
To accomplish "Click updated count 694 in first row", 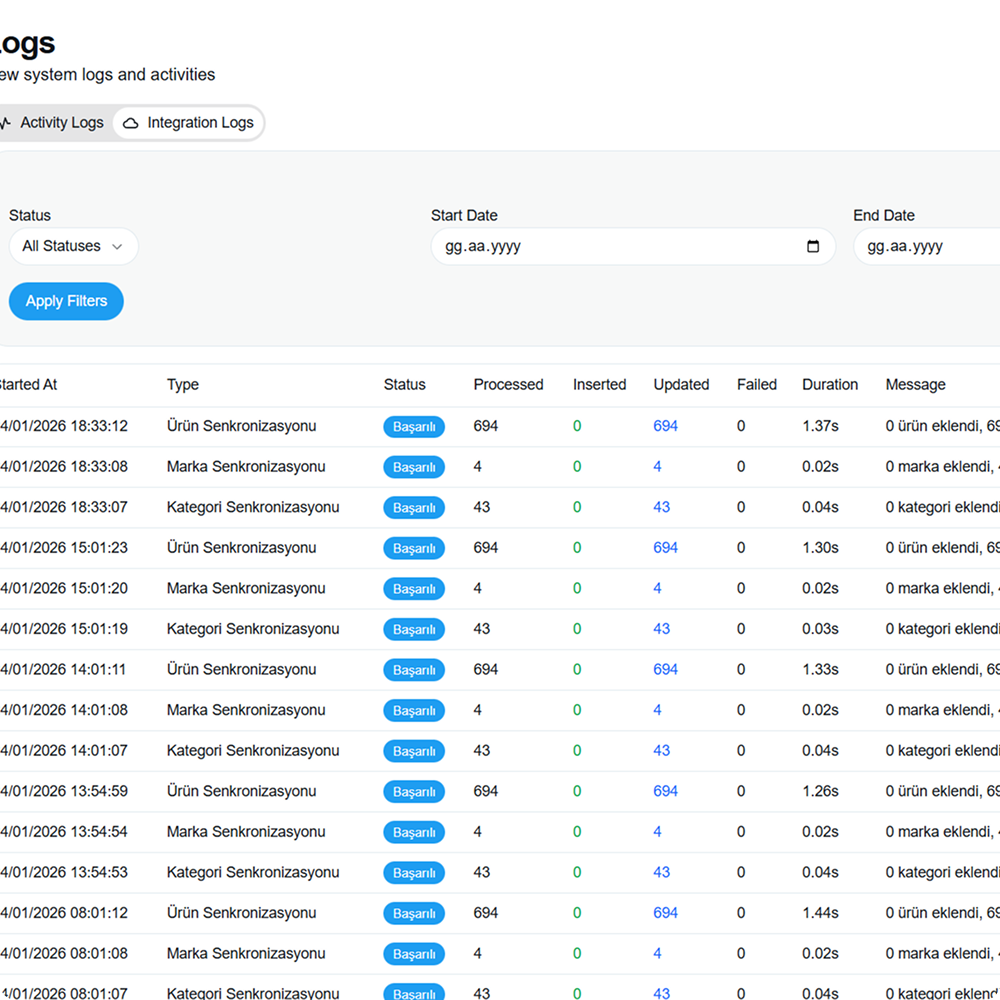I will pyautogui.click(x=665, y=426).
